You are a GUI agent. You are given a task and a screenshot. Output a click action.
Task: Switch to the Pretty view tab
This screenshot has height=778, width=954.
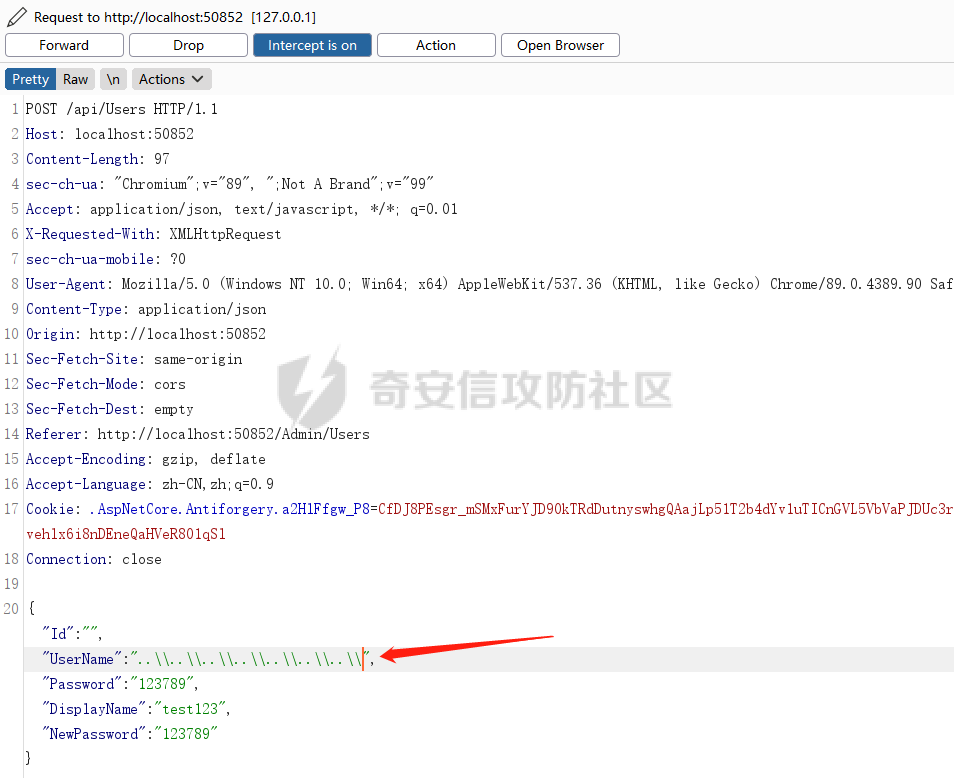coord(30,79)
